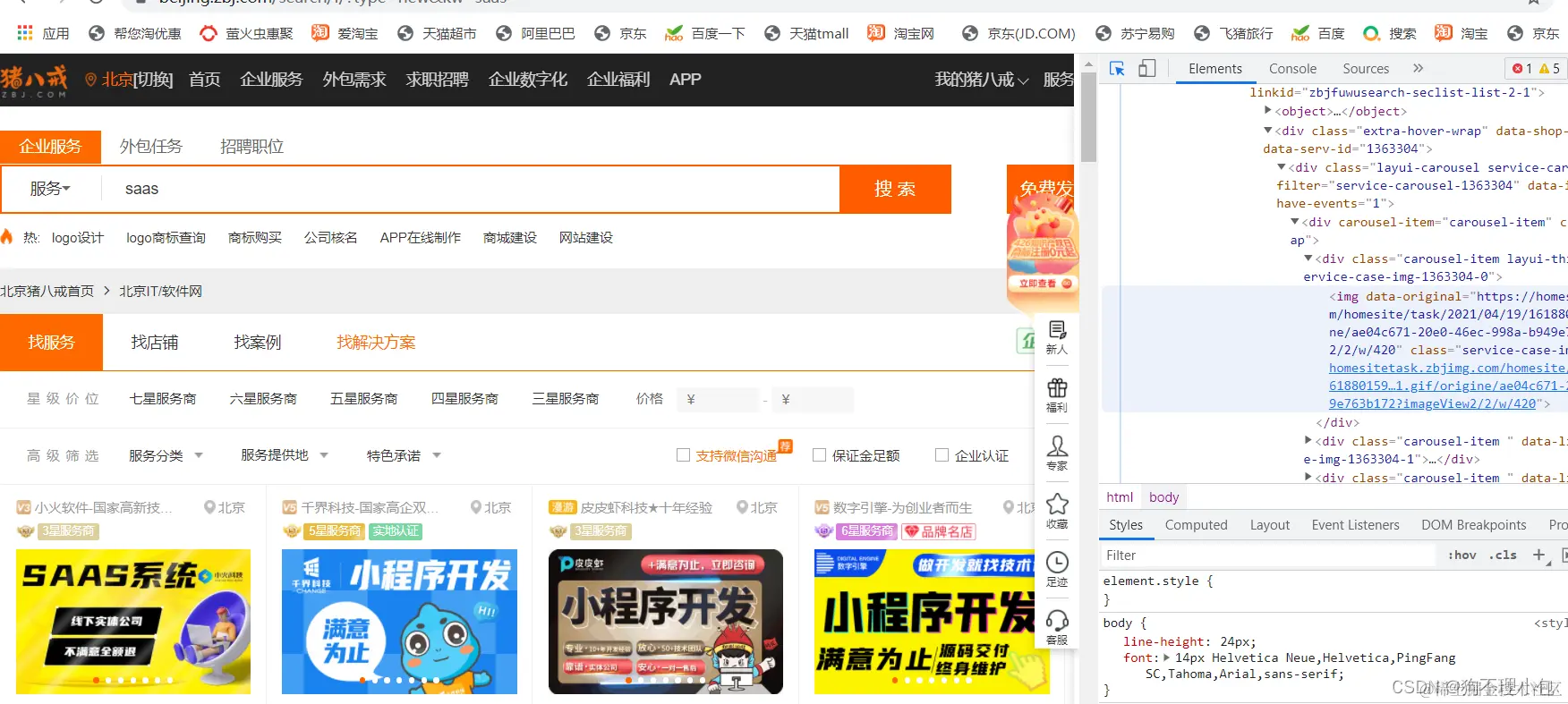
Task: Click the 找解决方案 link
Action: click(376, 342)
